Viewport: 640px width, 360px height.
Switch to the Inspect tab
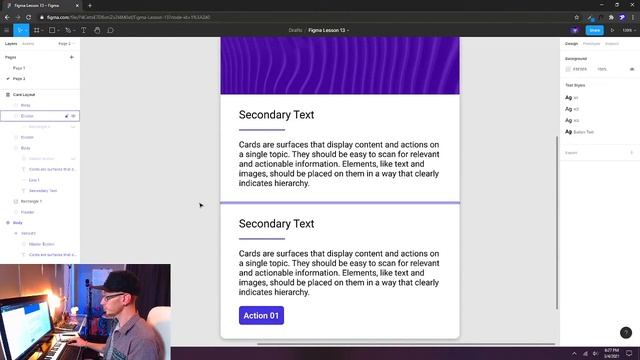(x=611, y=44)
